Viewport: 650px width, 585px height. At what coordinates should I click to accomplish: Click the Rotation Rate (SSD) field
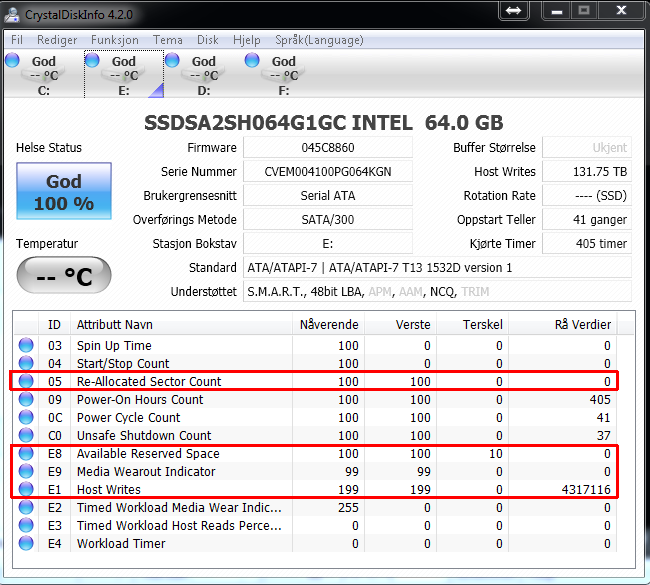coord(587,196)
